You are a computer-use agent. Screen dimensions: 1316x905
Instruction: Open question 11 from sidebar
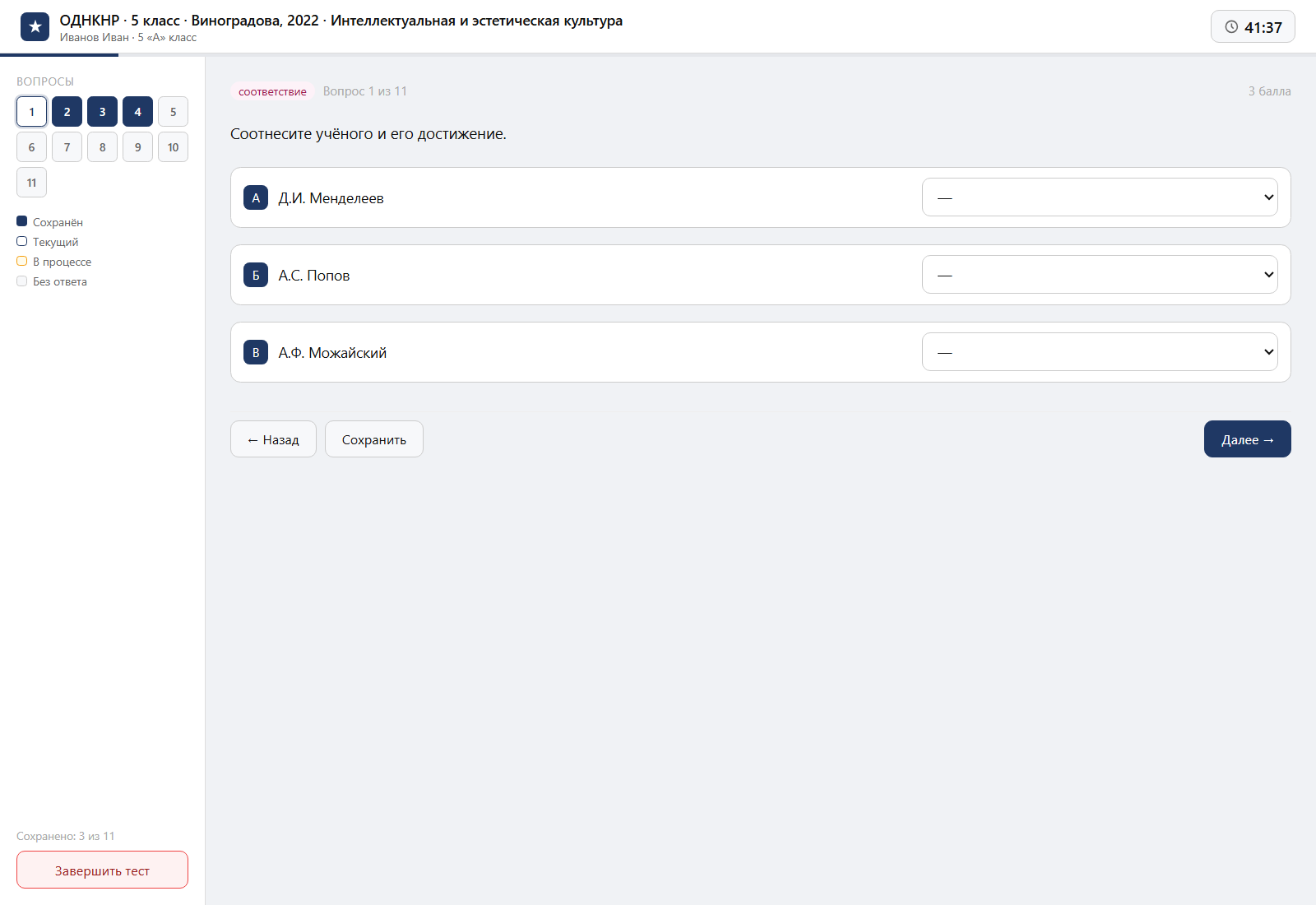[x=31, y=183]
